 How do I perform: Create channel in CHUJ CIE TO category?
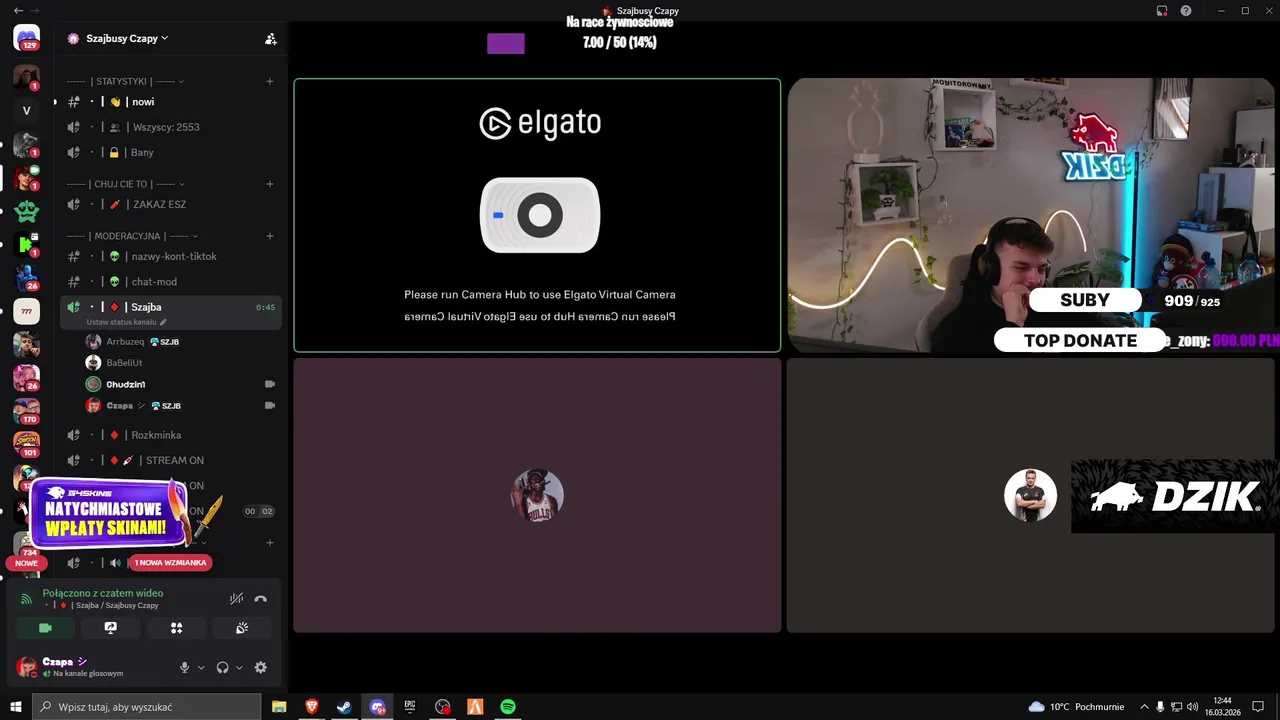click(x=270, y=184)
